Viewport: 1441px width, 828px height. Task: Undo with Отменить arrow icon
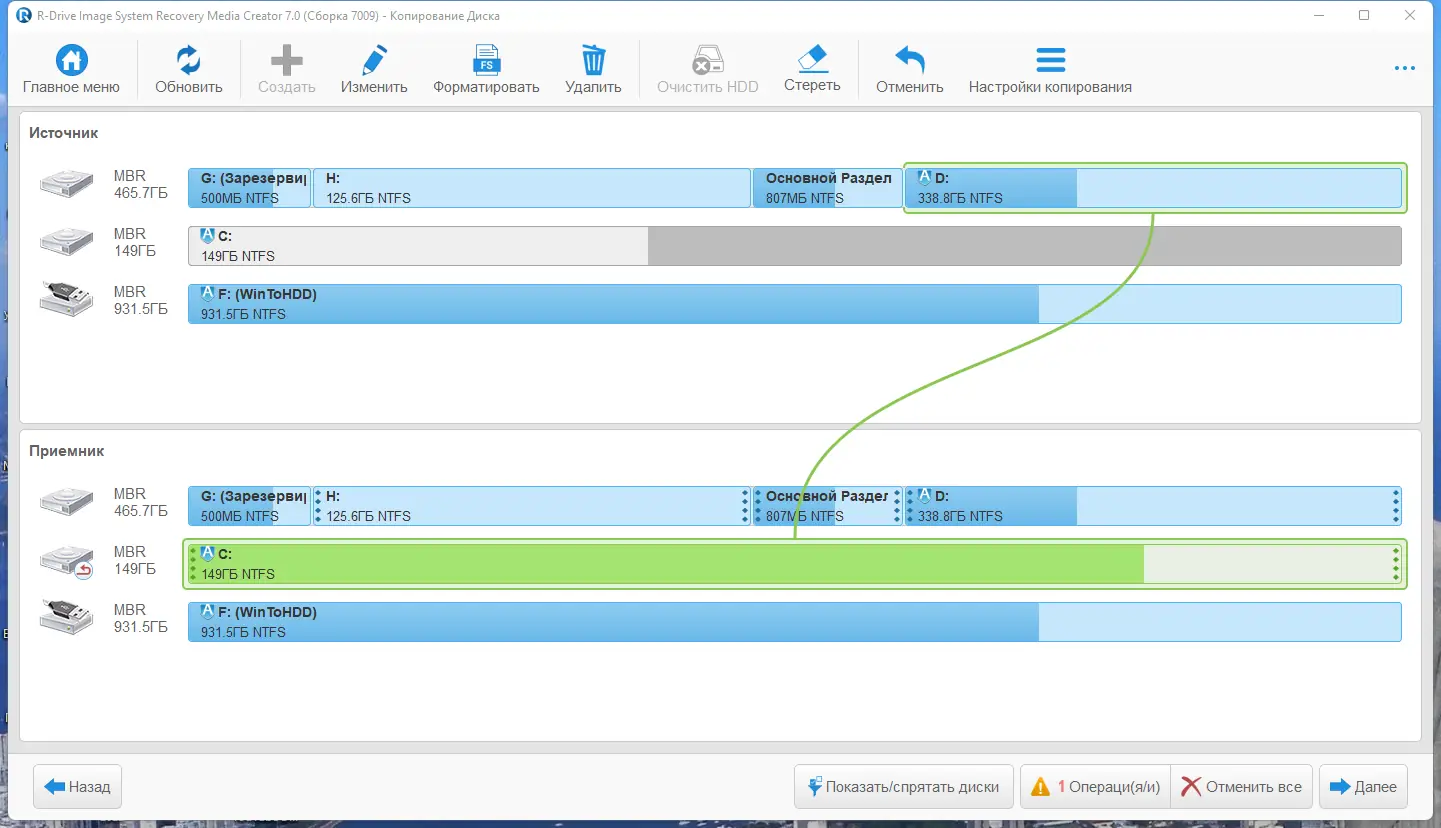point(910,61)
